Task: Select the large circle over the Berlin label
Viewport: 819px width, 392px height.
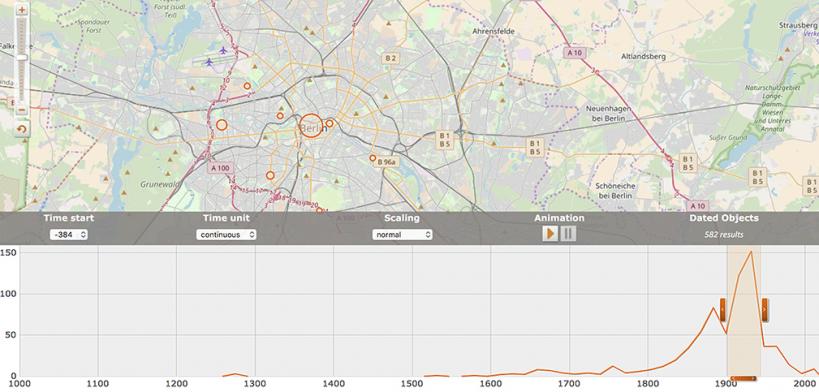Action: (x=311, y=125)
